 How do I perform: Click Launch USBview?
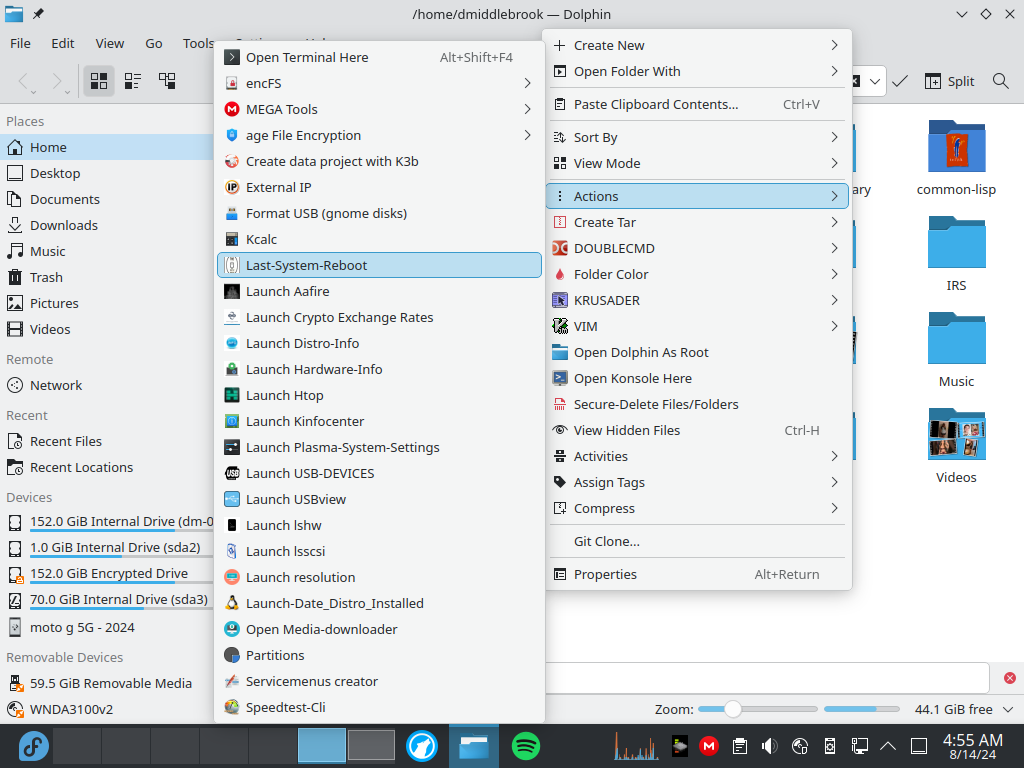(379, 500)
